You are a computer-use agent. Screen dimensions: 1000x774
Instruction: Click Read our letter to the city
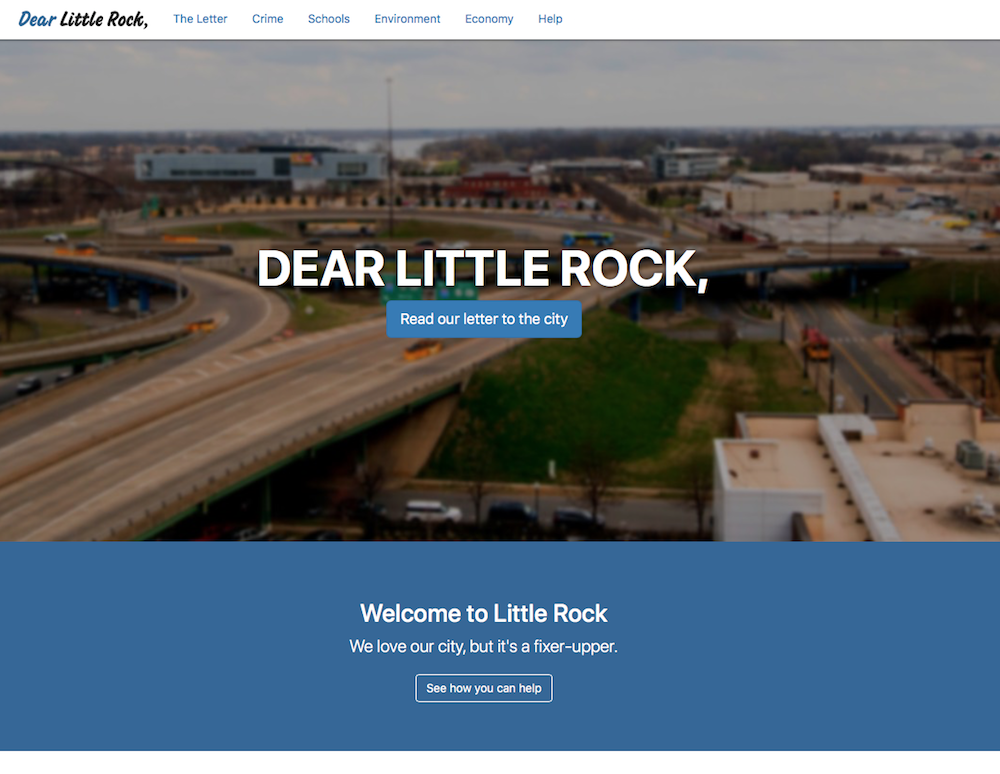pos(484,319)
